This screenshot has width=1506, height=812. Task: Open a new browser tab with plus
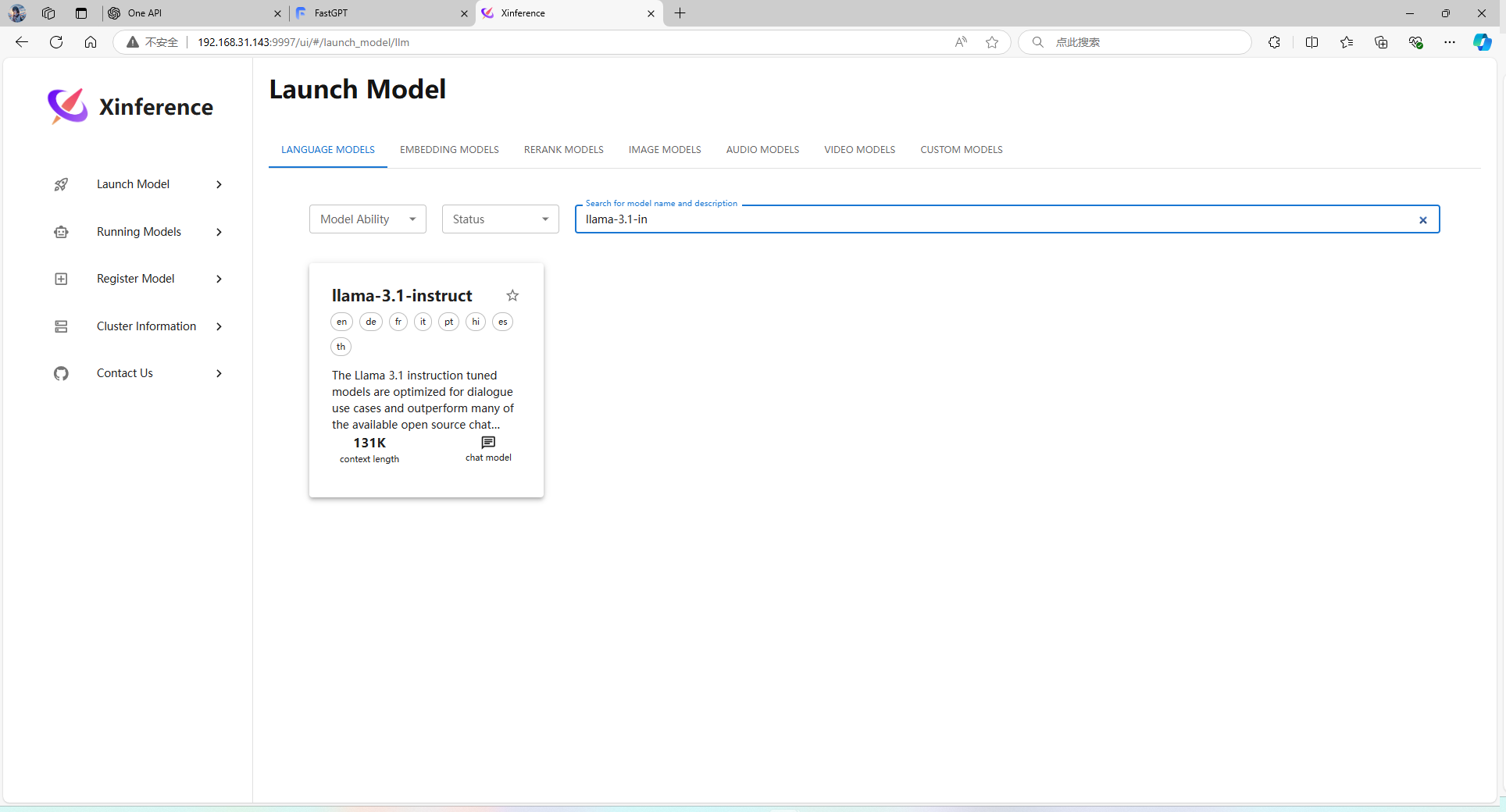click(x=680, y=13)
